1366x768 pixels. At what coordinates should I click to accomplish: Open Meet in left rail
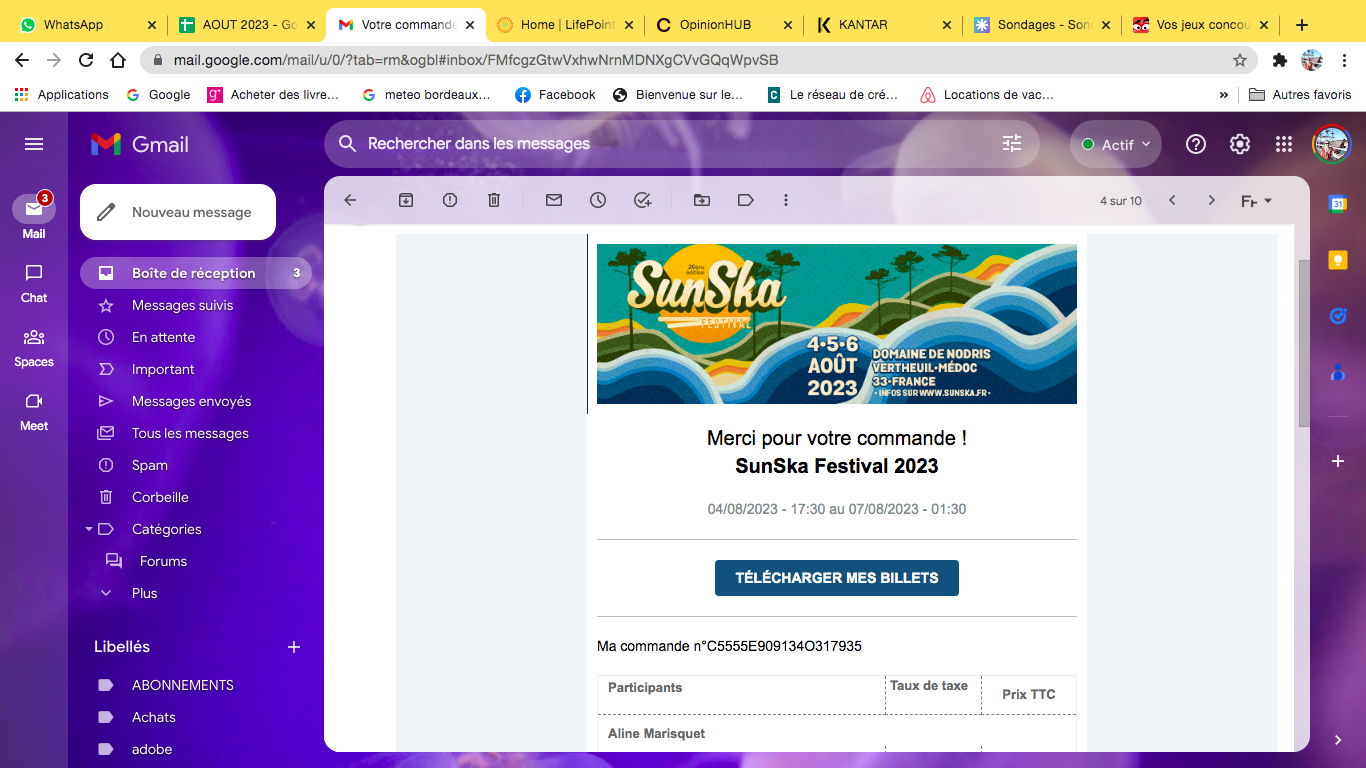pyautogui.click(x=34, y=411)
